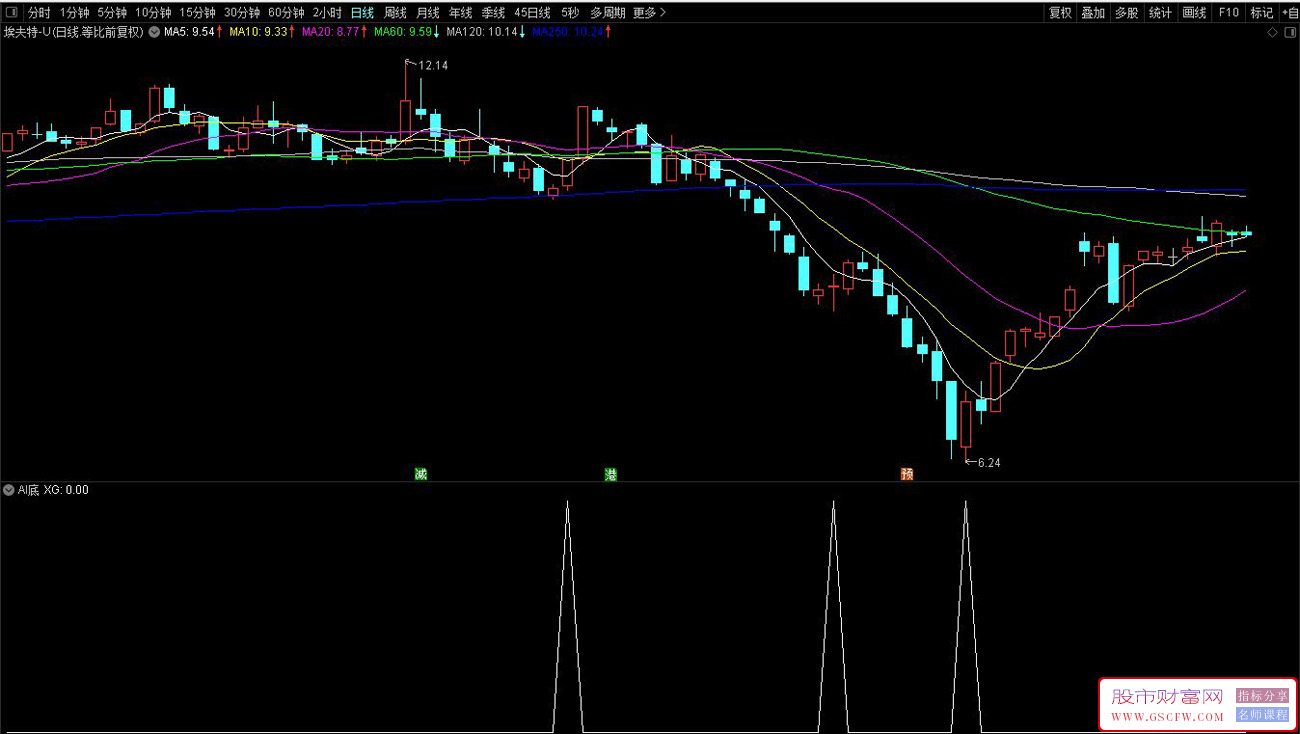The height and width of the screenshot is (734, 1300).
Task: Switch to 周线 weekly chart
Action: [395, 13]
